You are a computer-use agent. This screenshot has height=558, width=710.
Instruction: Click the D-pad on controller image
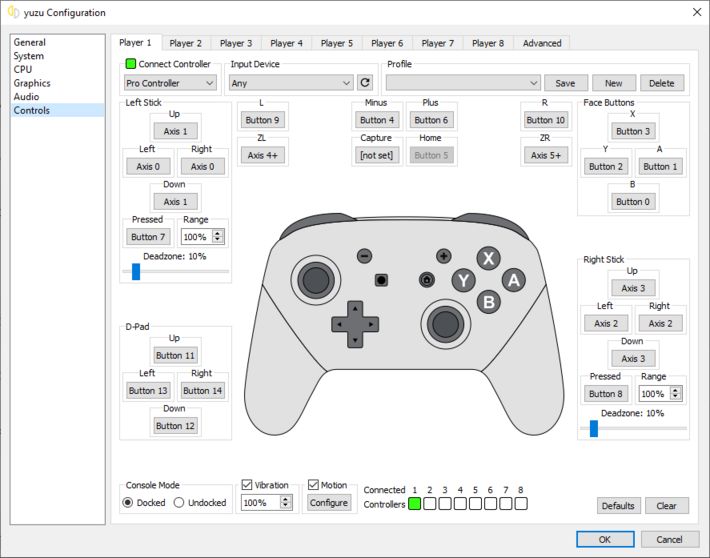pyautogui.click(x=355, y=324)
